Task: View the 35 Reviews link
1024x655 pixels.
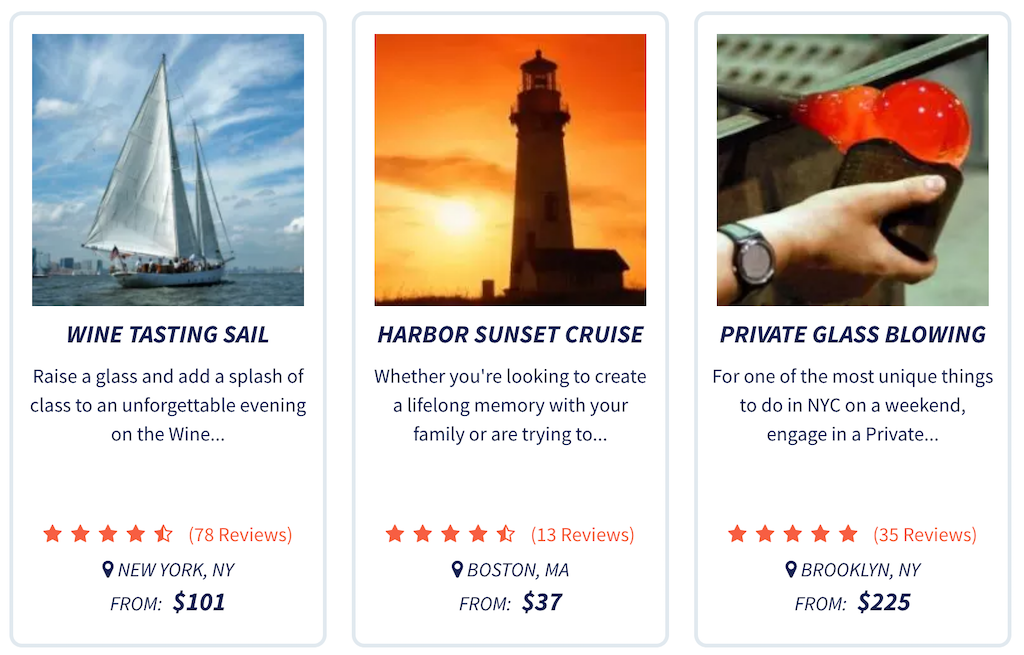Action: tap(925, 535)
